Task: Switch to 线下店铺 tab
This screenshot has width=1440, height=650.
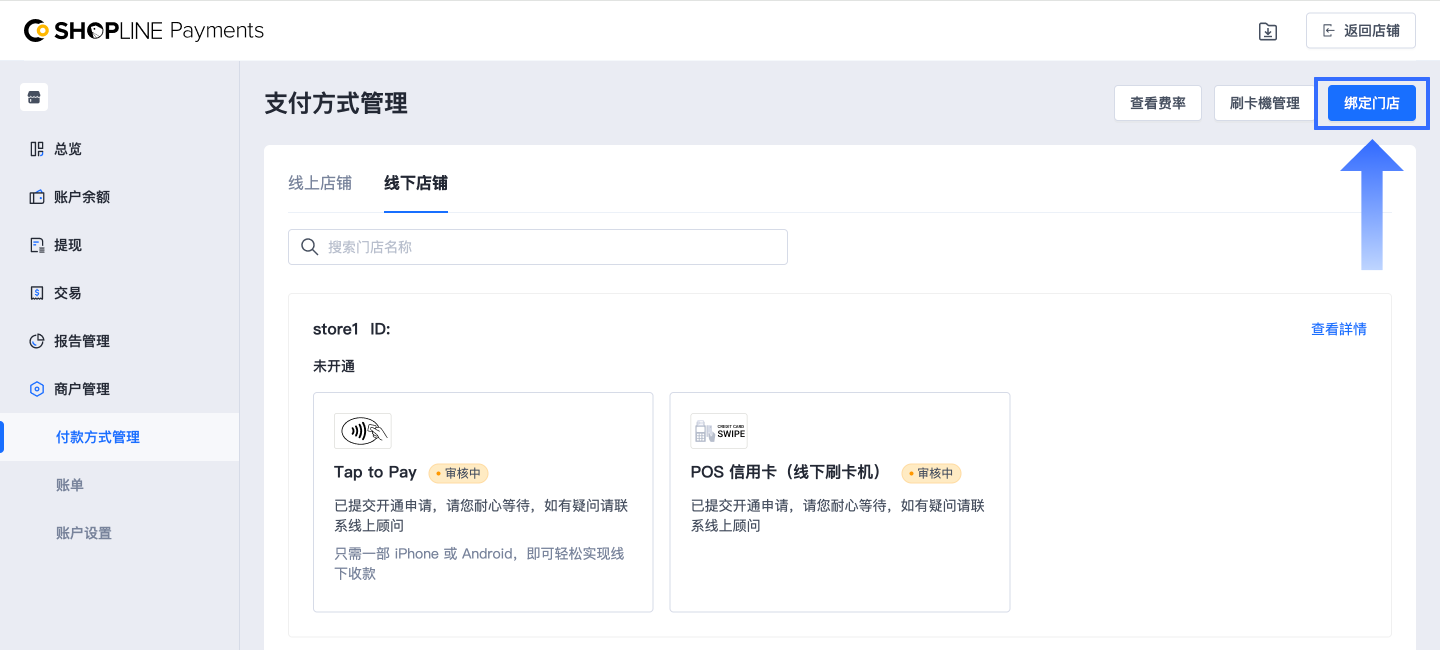Action: click(416, 183)
